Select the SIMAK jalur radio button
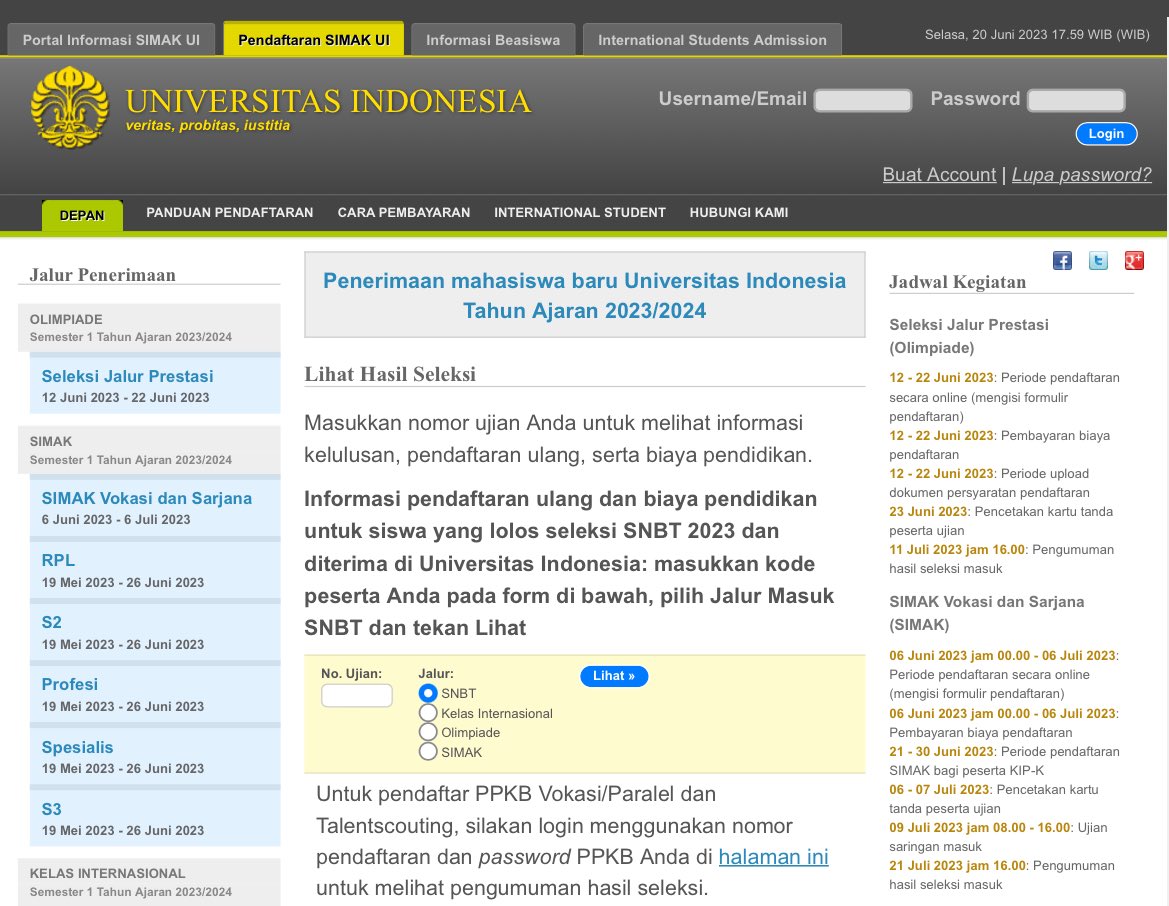The image size is (1169, 906). click(x=428, y=752)
